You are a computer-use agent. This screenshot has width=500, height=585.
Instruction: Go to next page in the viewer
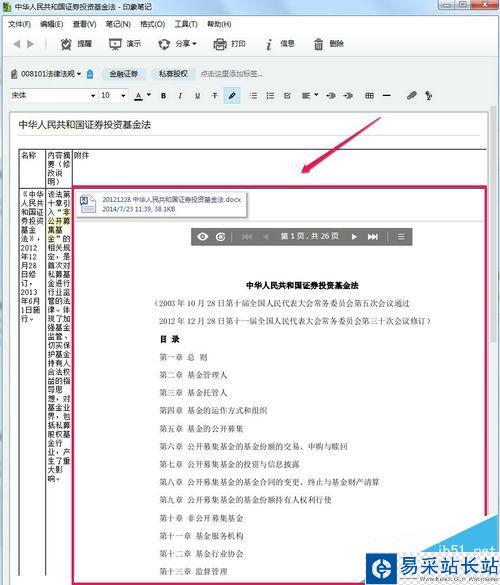[354, 237]
